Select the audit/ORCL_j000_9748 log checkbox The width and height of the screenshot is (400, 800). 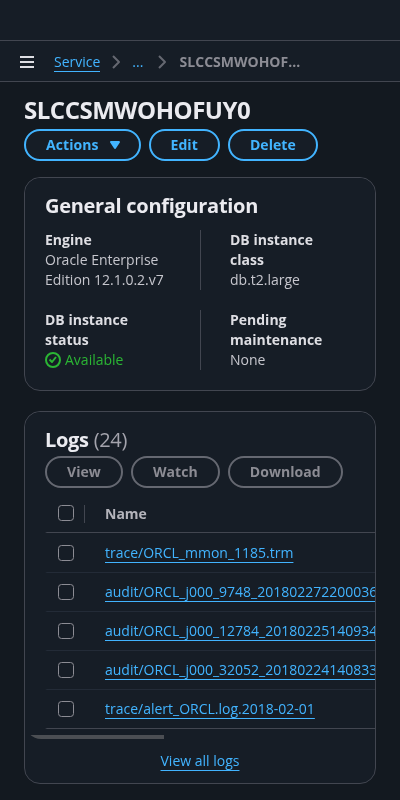(66, 592)
